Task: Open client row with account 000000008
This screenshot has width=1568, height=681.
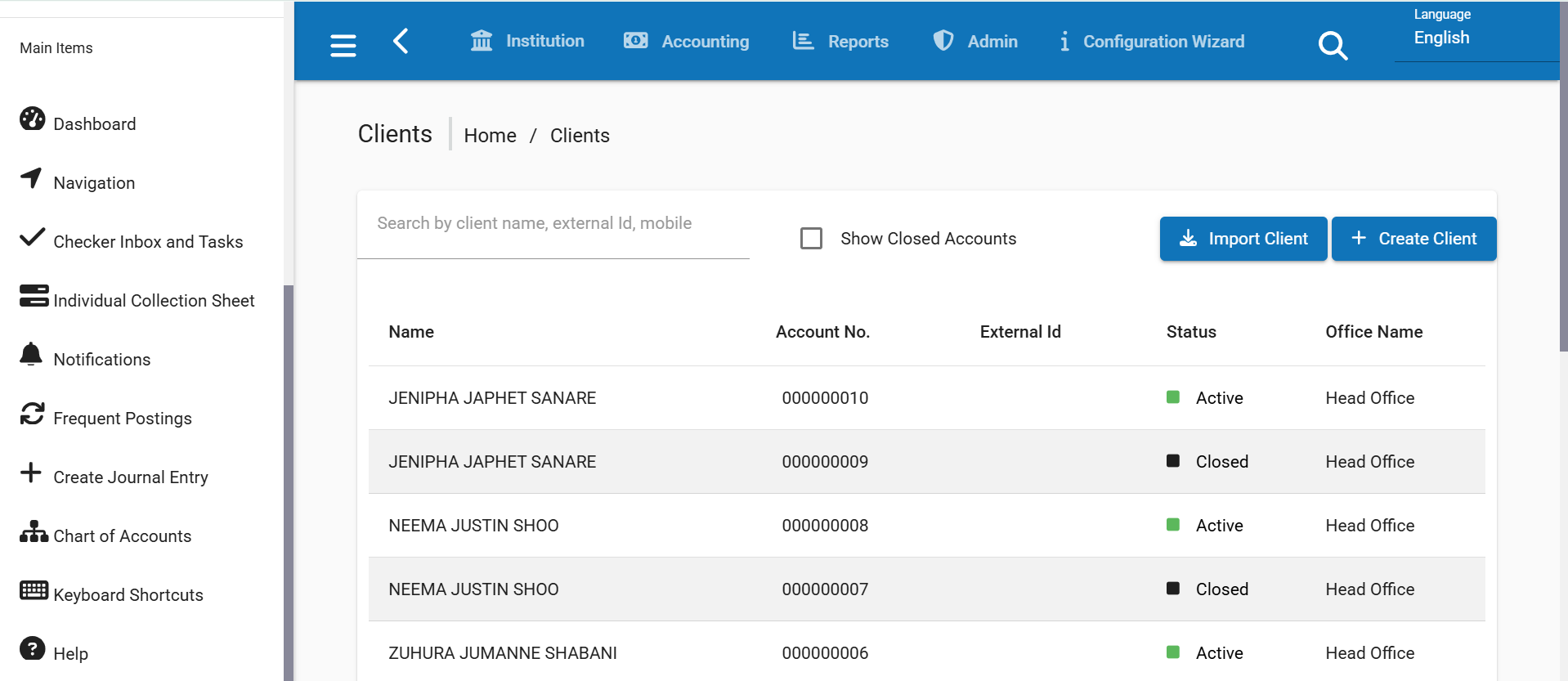Action: pyautogui.click(x=824, y=526)
